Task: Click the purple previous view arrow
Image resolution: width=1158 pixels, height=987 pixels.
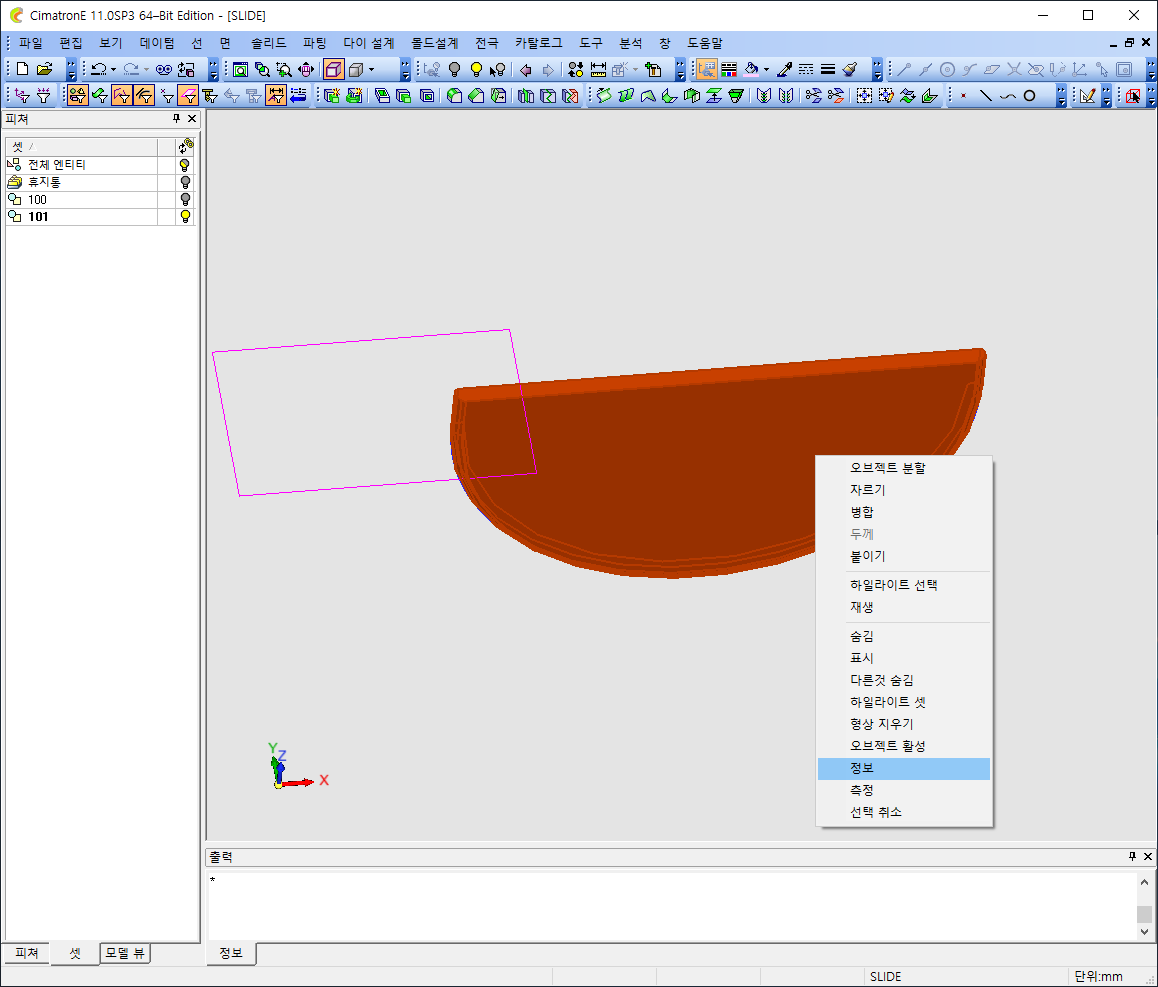Action: coord(526,69)
